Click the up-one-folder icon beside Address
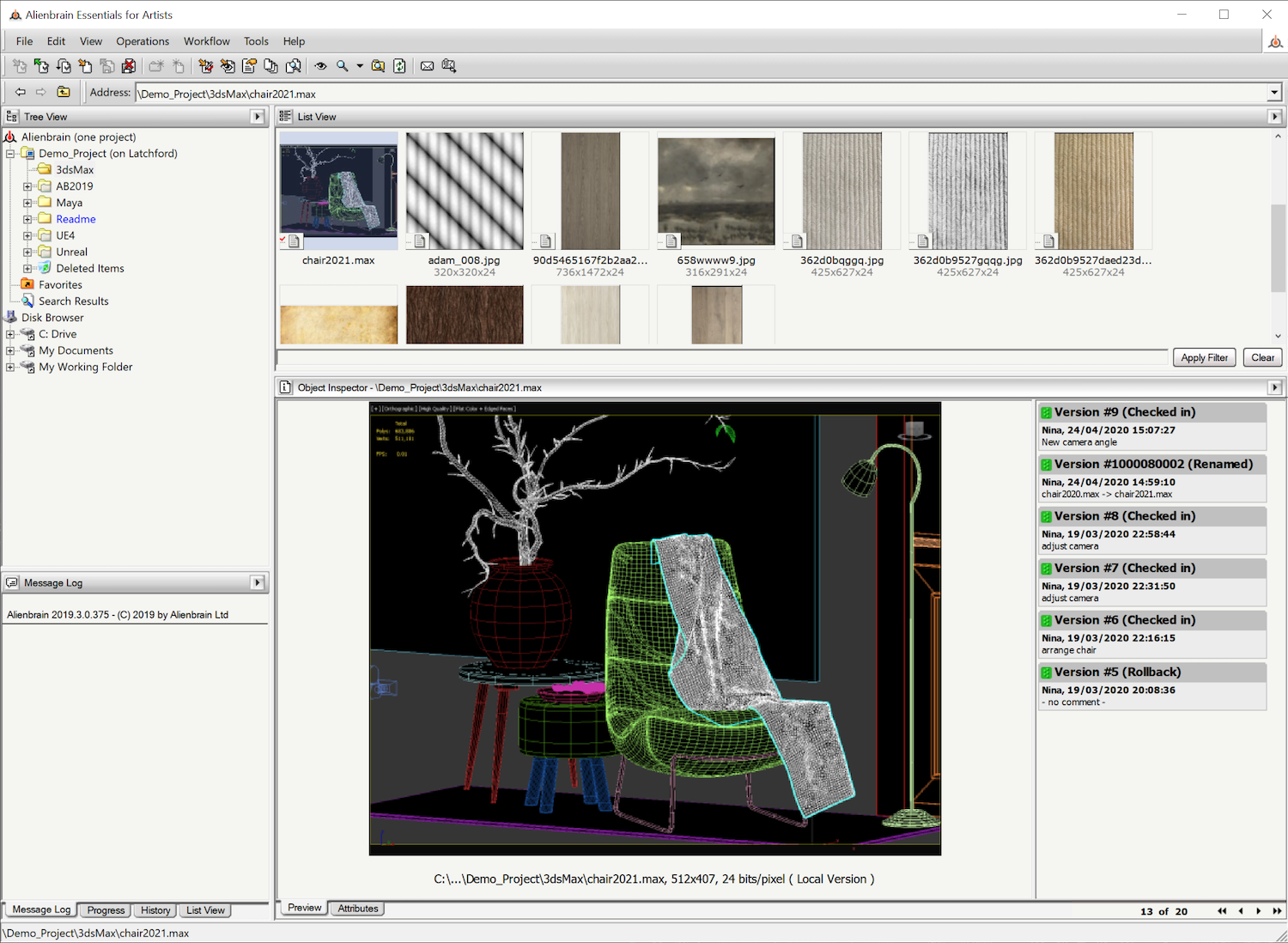Image resolution: width=1288 pixels, height=943 pixels. click(64, 93)
